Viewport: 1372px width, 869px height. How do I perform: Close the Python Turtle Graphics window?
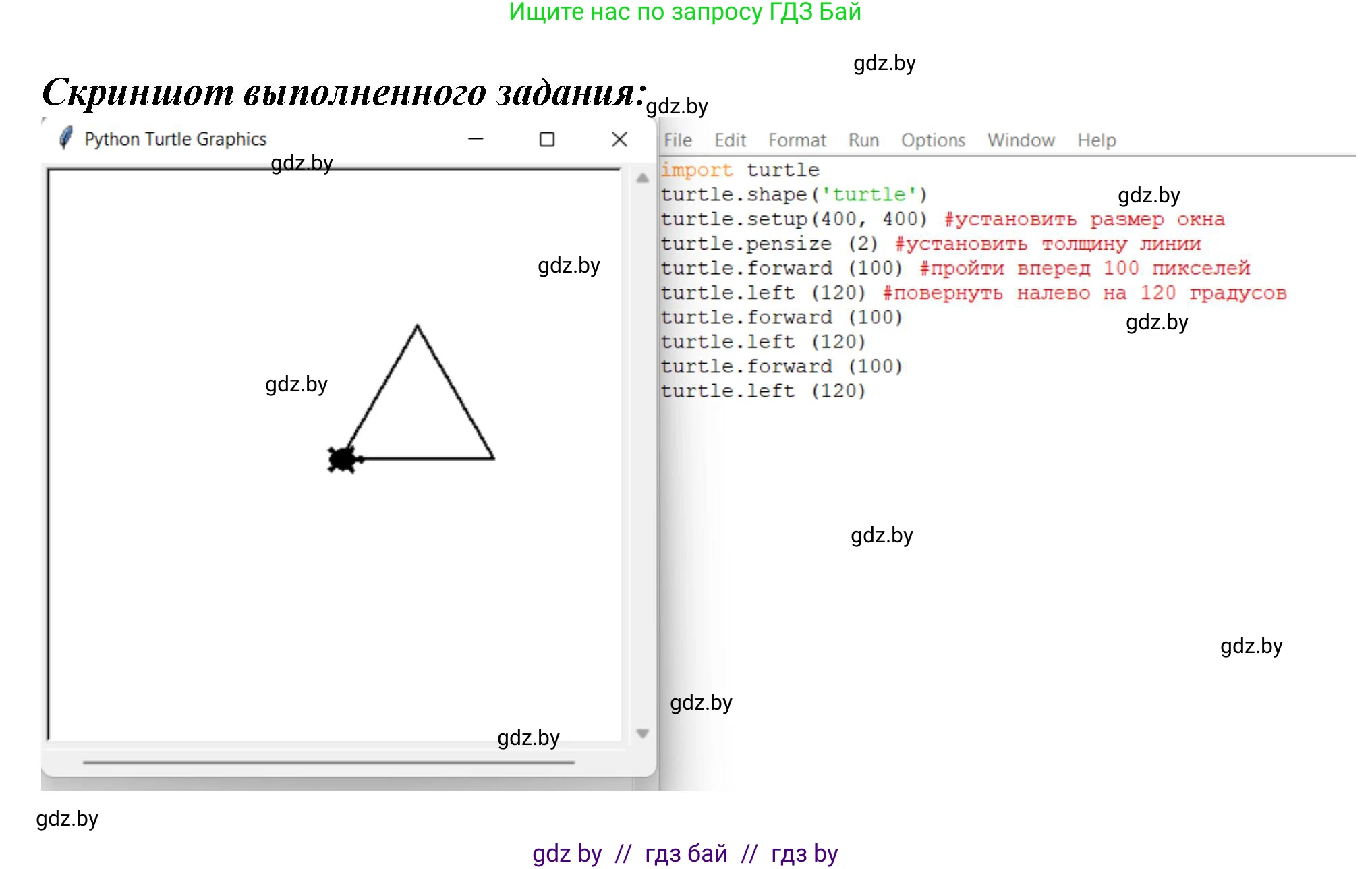[x=619, y=139]
